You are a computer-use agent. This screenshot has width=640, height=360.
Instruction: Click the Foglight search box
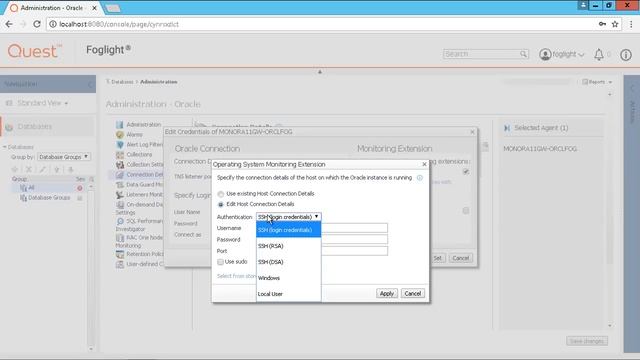tap(482, 54)
